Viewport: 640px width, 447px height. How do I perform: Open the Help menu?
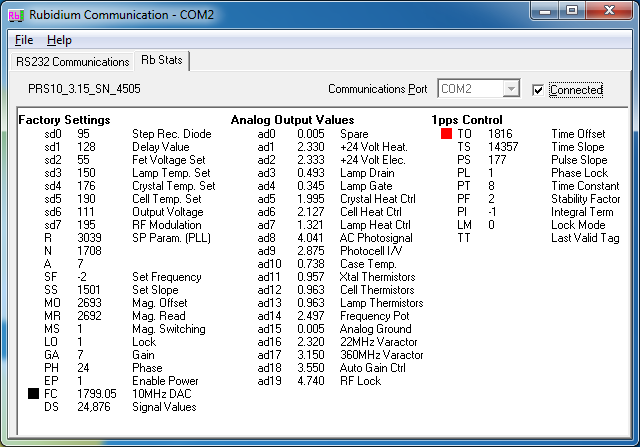pyautogui.click(x=59, y=40)
